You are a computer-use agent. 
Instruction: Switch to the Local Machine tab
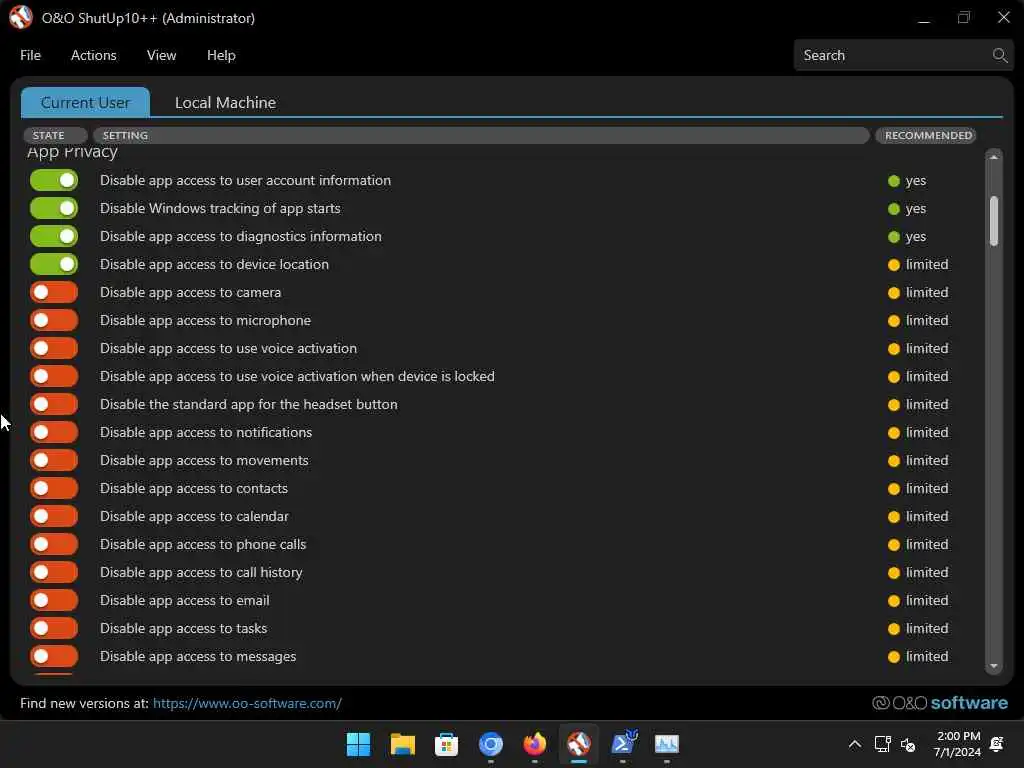(x=225, y=103)
